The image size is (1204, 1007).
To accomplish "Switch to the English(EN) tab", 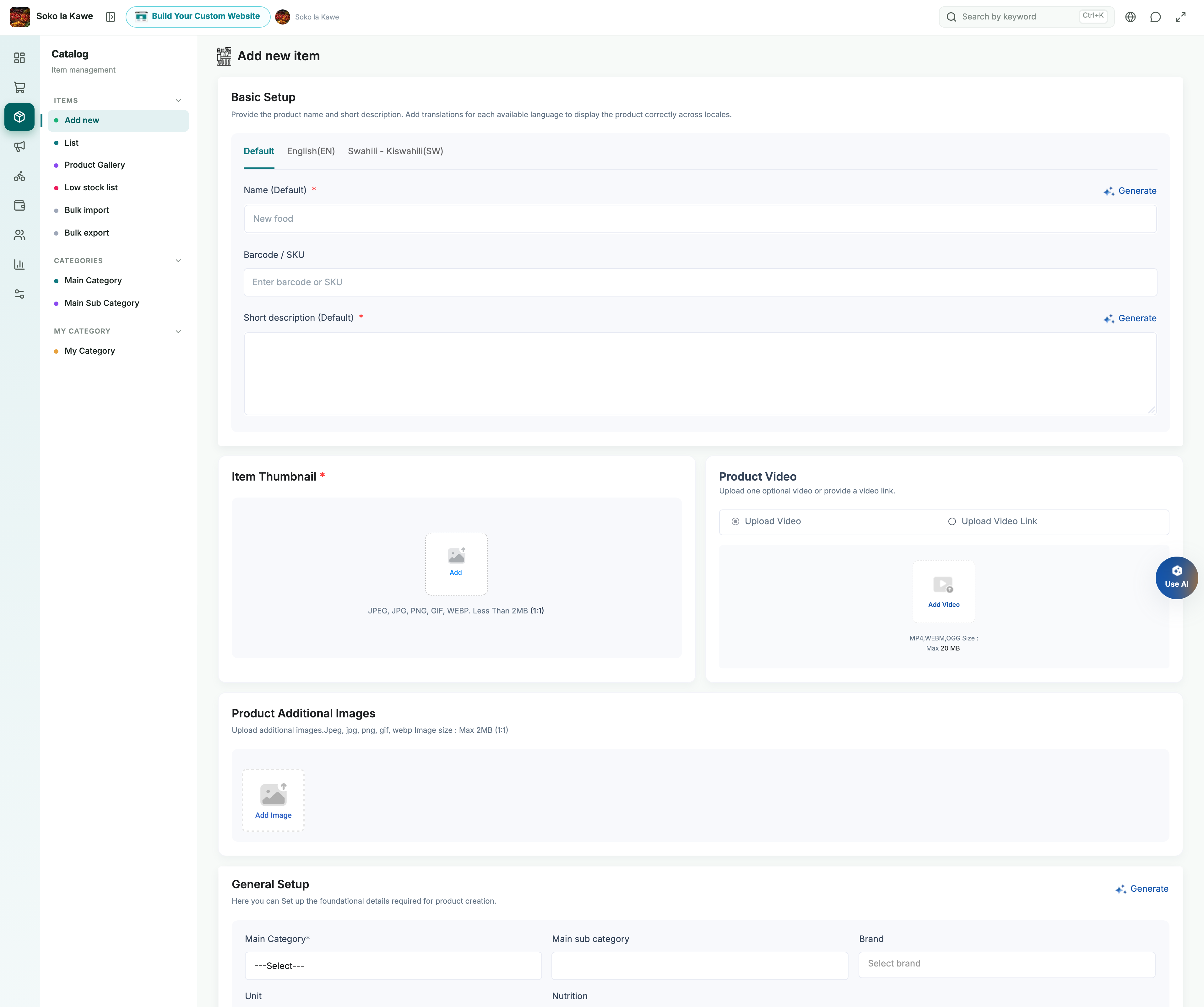I will click(311, 151).
